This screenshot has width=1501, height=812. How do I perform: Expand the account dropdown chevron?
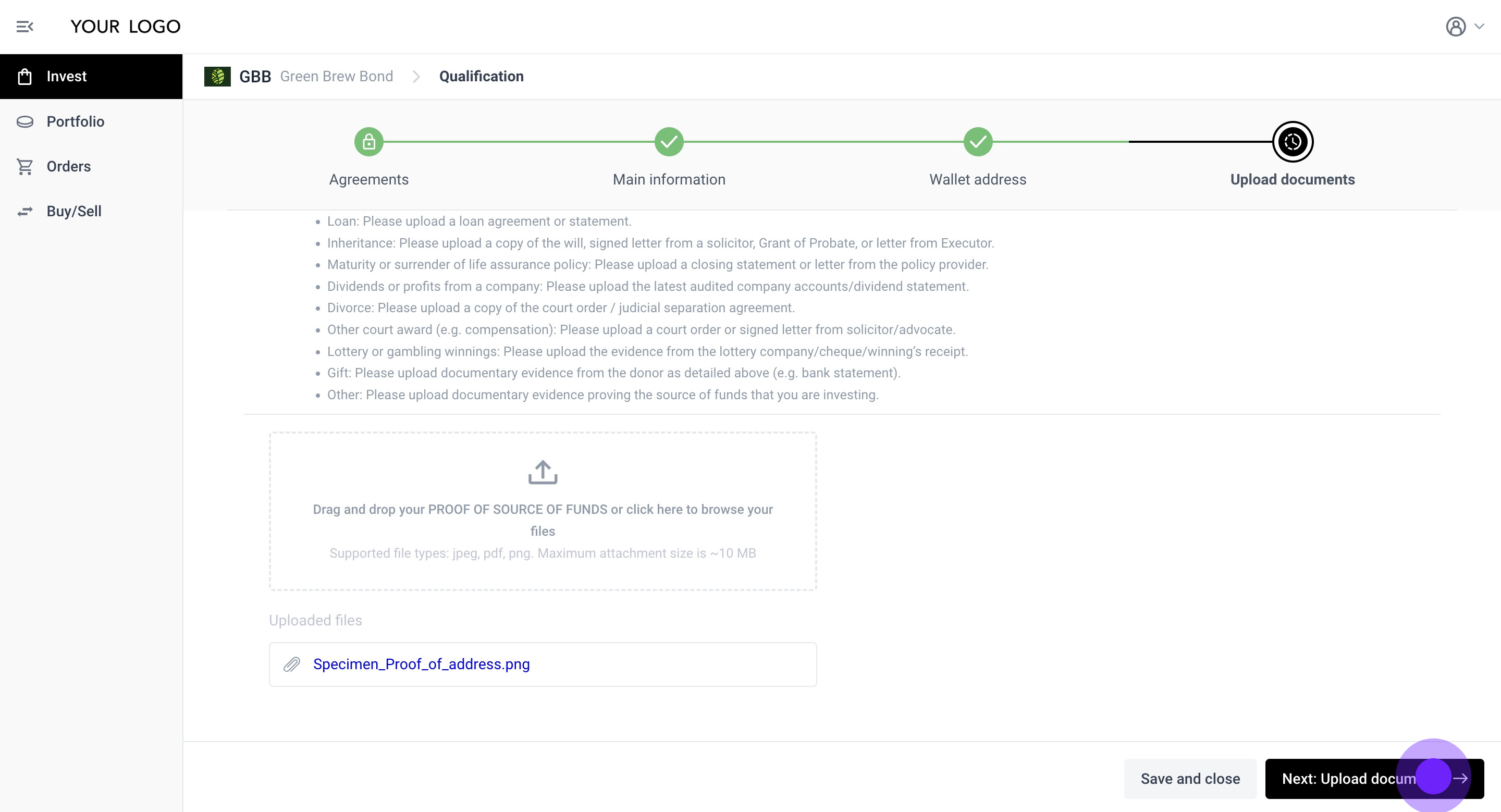[1479, 26]
